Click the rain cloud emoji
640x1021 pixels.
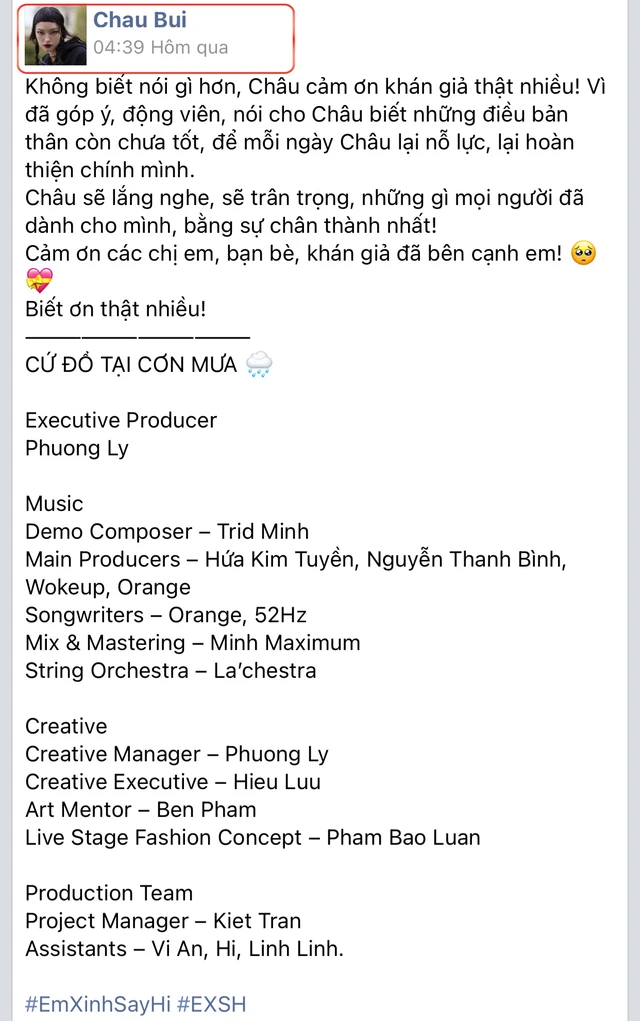pyautogui.click(x=258, y=364)
